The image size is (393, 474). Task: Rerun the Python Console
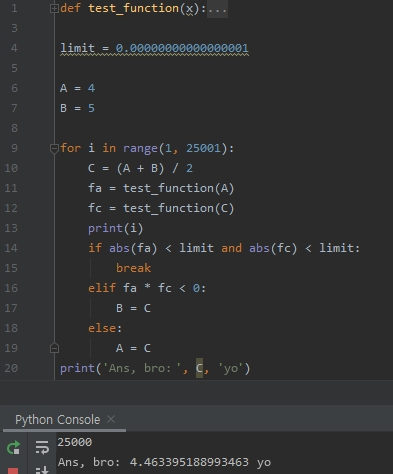[x=13, y=448]
